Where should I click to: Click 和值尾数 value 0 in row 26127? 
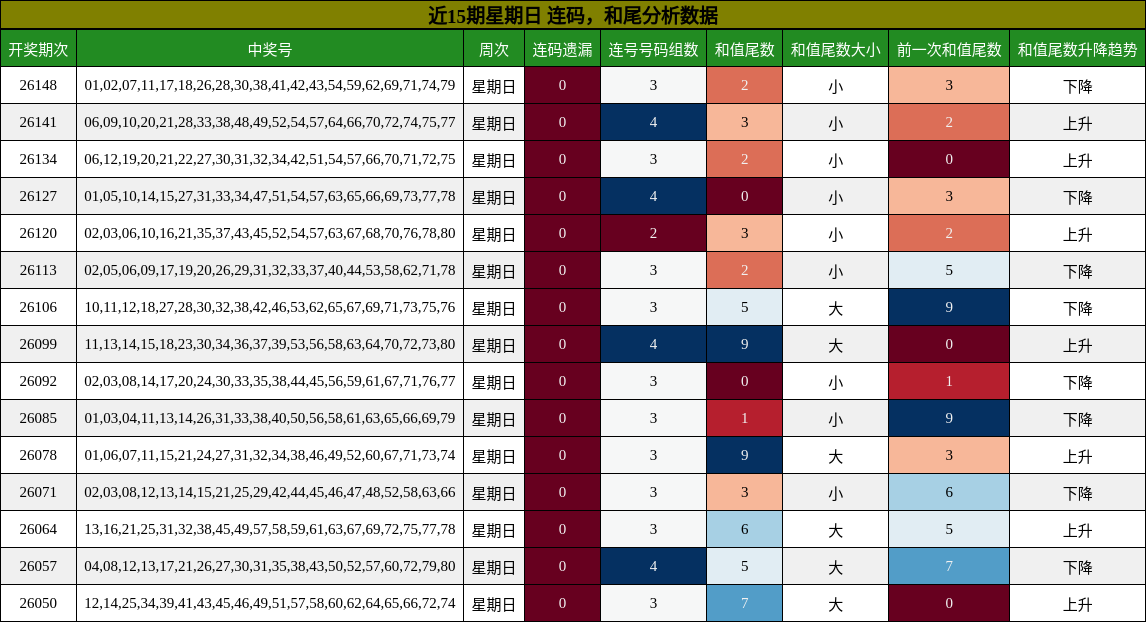point(745,196)
